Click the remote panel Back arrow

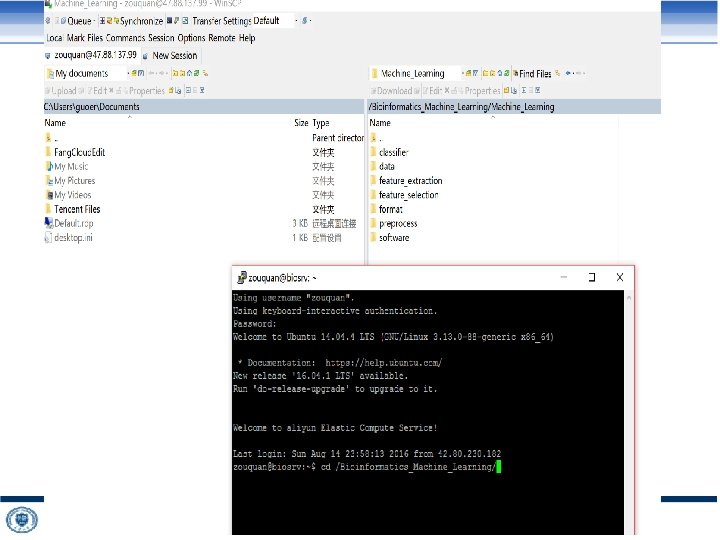pos(569,73)
